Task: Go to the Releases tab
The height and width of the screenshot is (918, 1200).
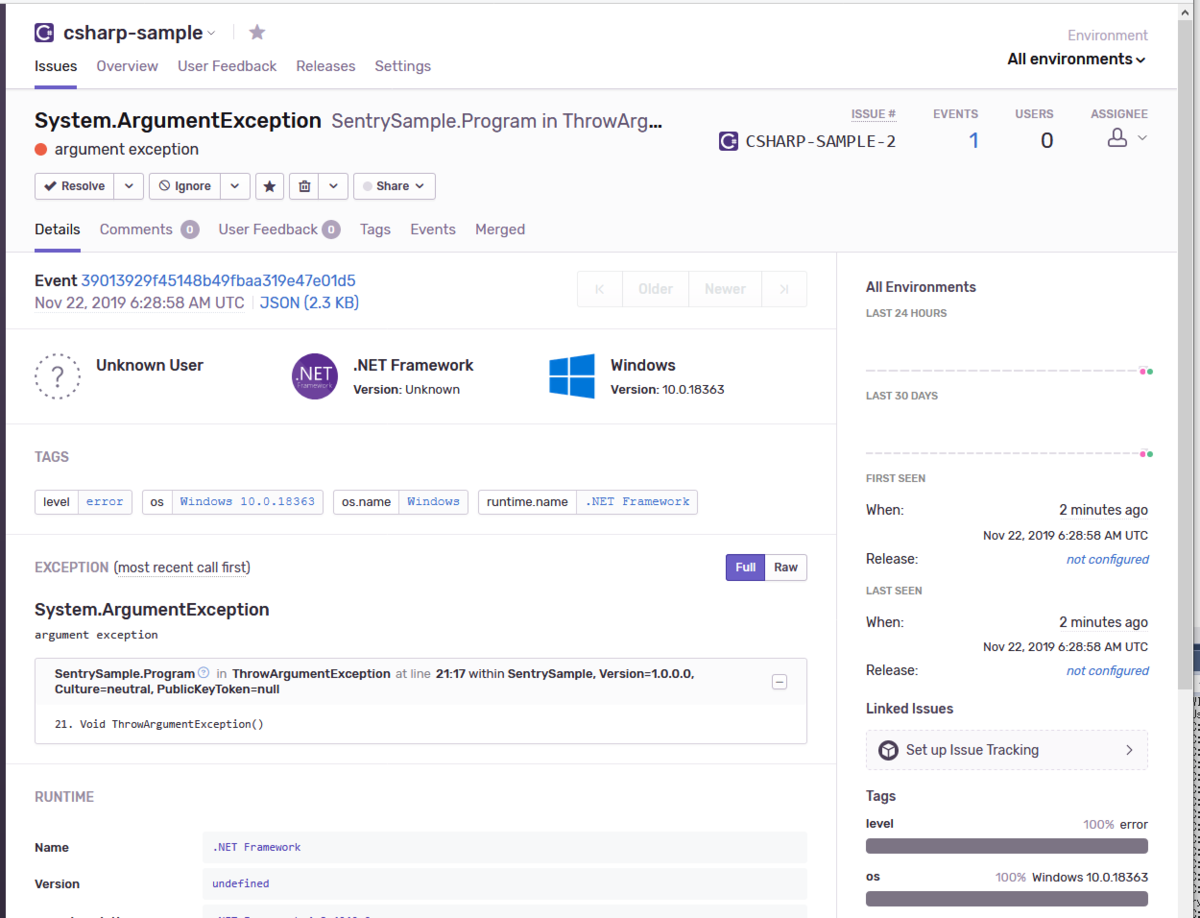Action: point(325,66)
